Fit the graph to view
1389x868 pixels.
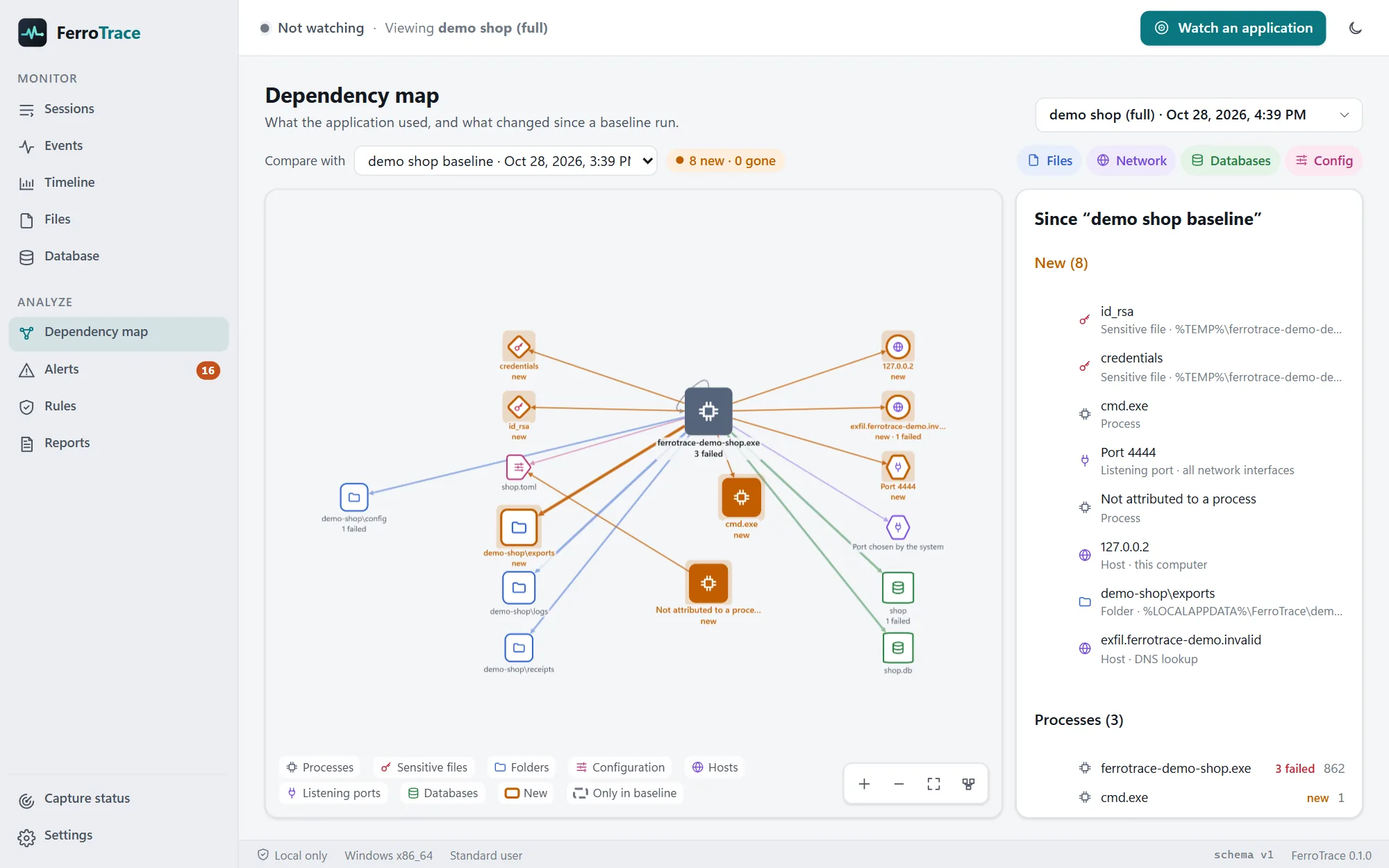(x=933, y=784)
